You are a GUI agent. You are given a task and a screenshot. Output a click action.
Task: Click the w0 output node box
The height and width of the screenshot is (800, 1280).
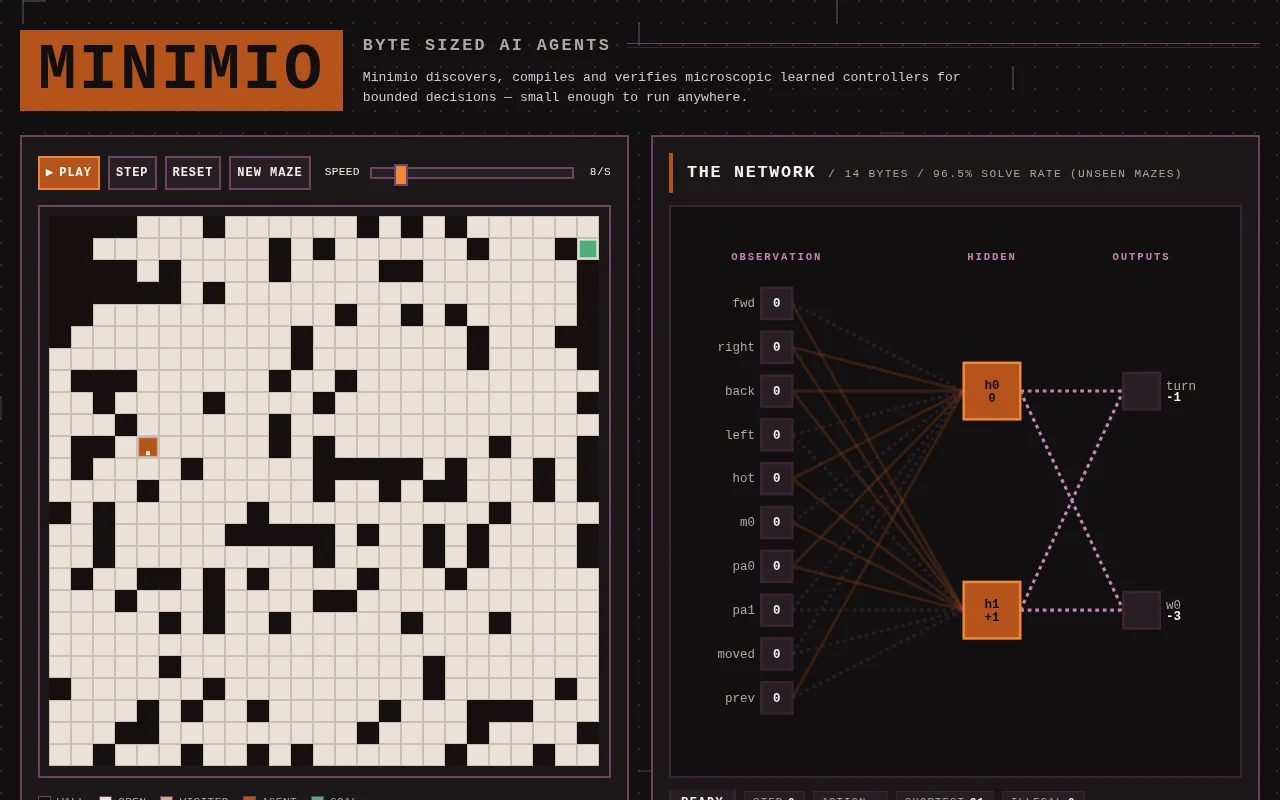pos(1141,610)
